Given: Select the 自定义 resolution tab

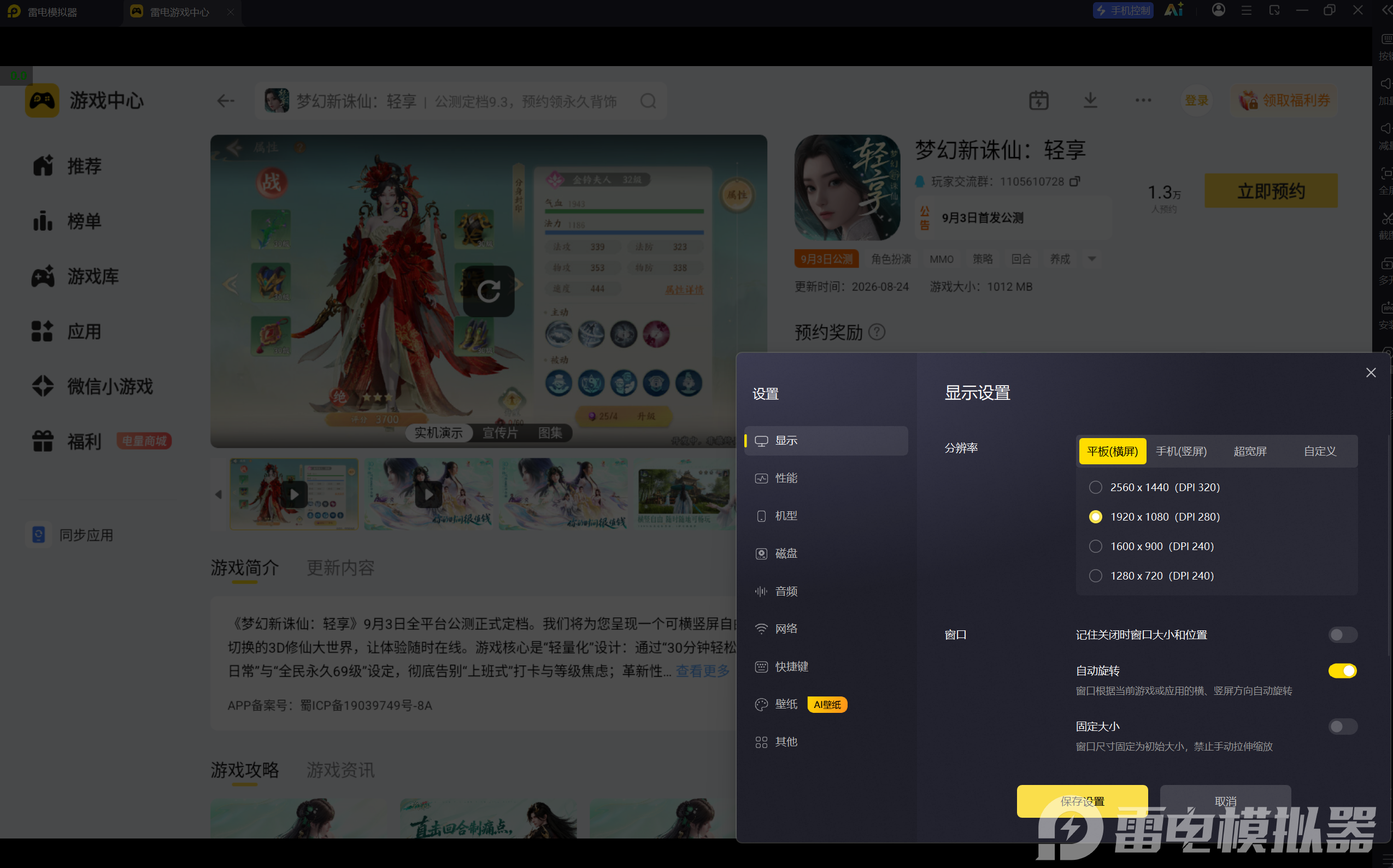Looking at the screenshot, I should [1320, 451].
